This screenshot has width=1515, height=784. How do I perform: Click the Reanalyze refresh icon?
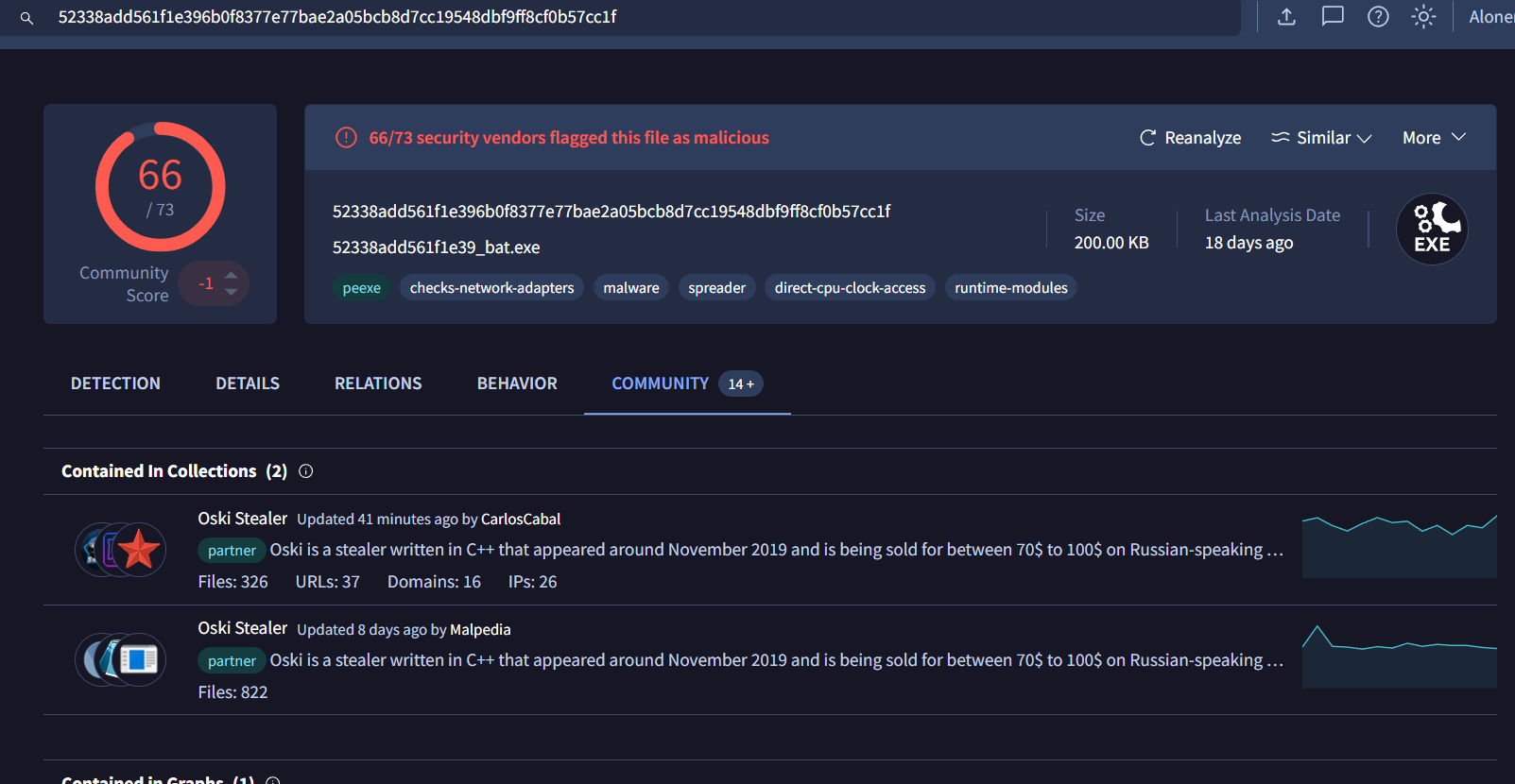(x=1147, y=138)
